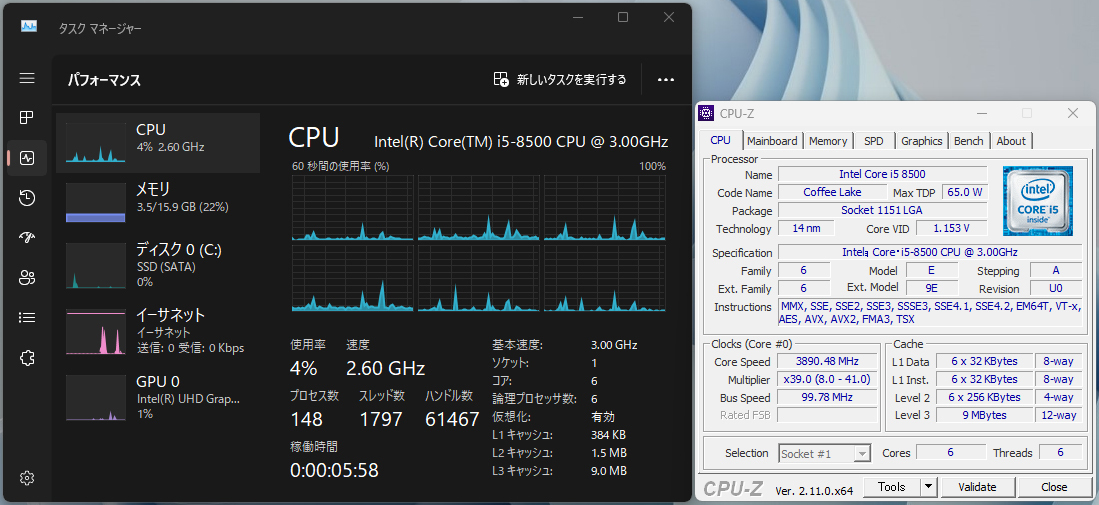The width and height of the screenshot is (1099, 505).
Task: Select the Performance page icon in sidebar
Action: coord(27,158)
